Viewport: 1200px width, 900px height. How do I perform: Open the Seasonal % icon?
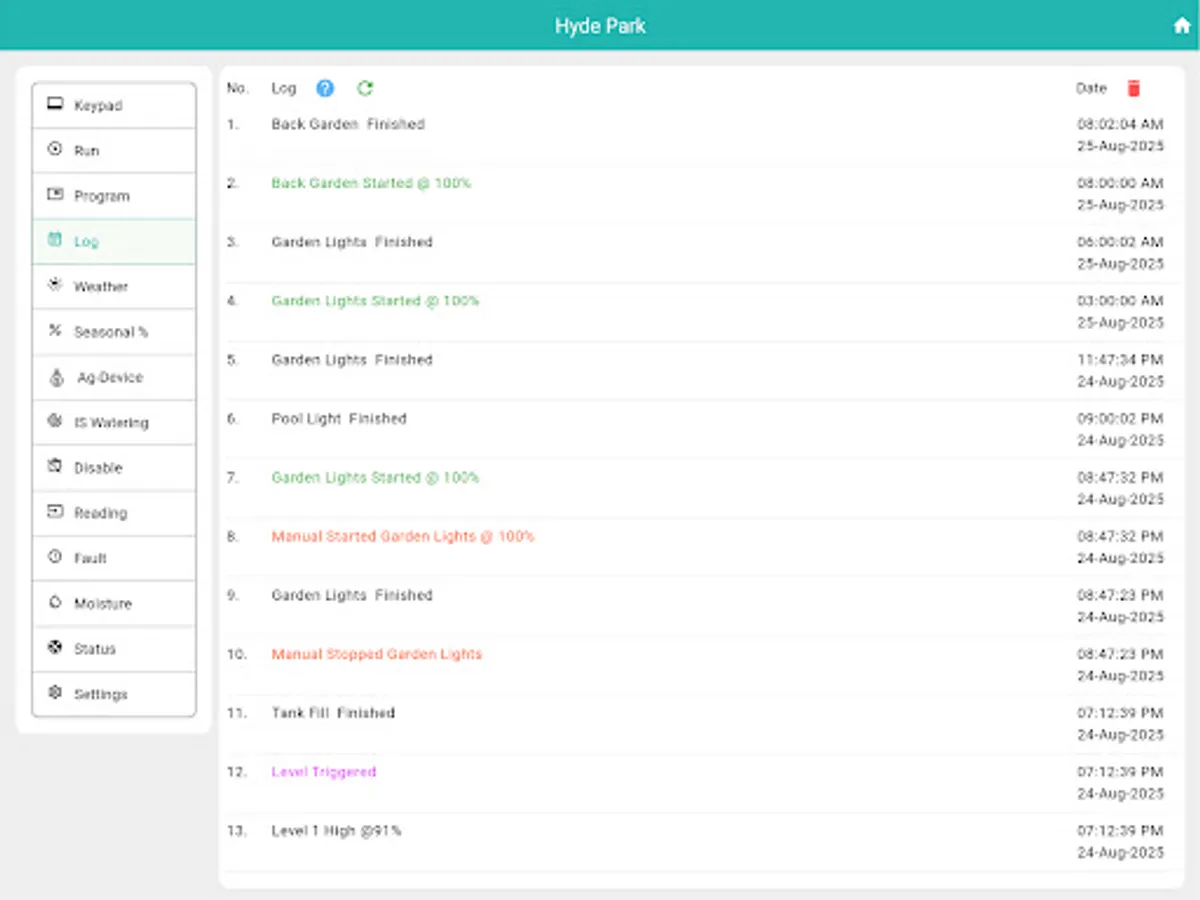pyautogui.click(x=55, y=331)
